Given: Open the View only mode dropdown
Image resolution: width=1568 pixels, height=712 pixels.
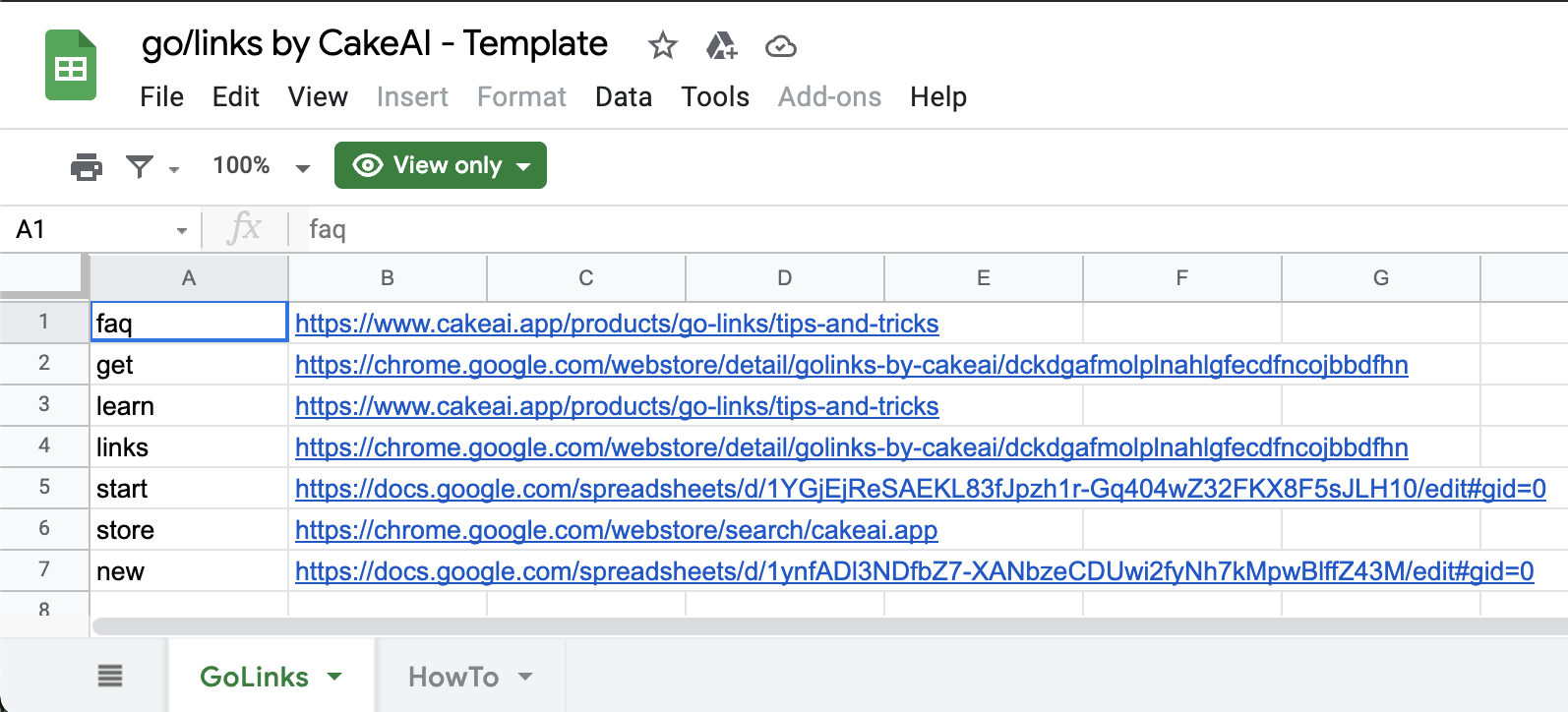Looking at the screenshot, I should tap(441, 165).
